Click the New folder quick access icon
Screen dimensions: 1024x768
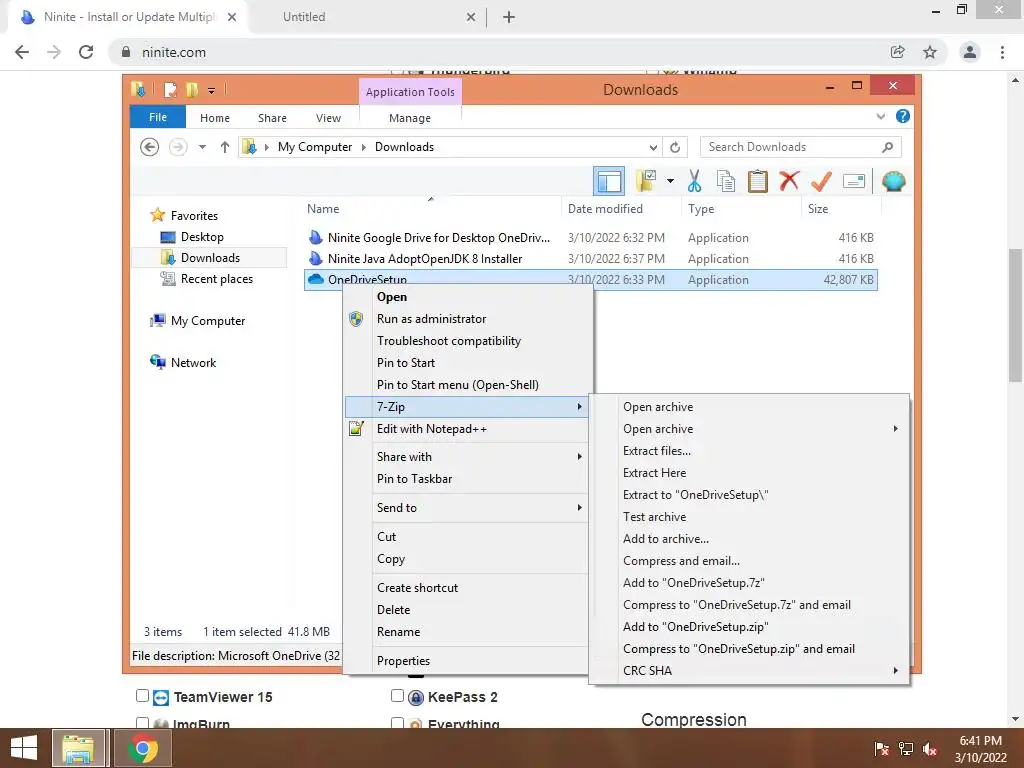pyautogui.click(x=192, y=89)
